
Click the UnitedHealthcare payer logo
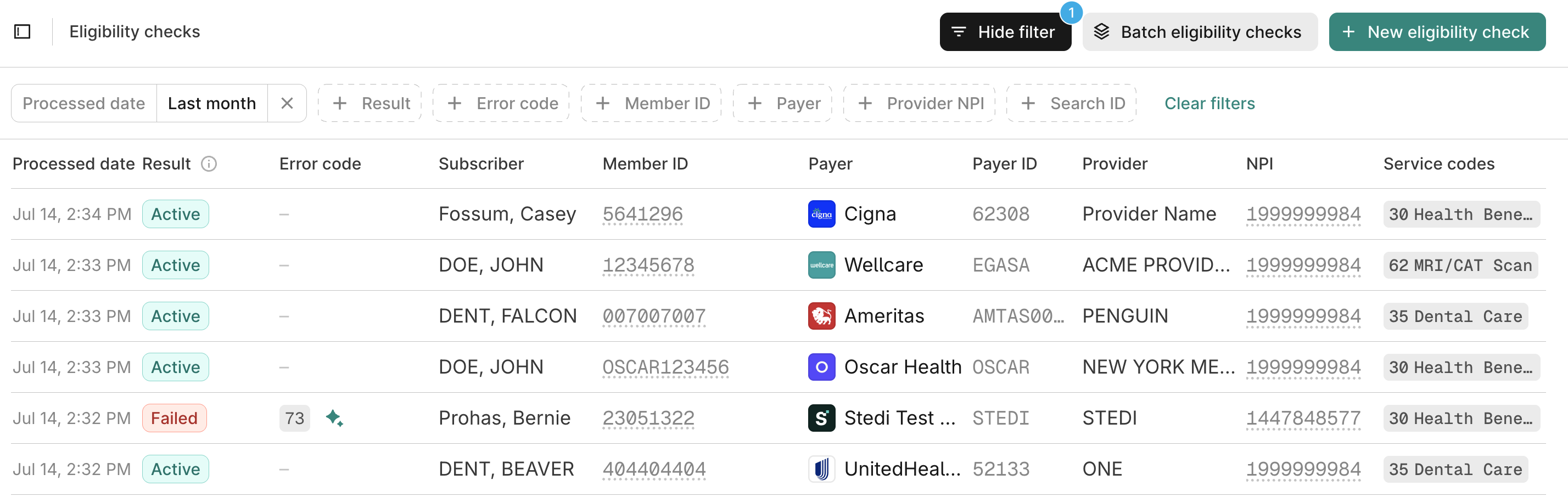[821, 469]
